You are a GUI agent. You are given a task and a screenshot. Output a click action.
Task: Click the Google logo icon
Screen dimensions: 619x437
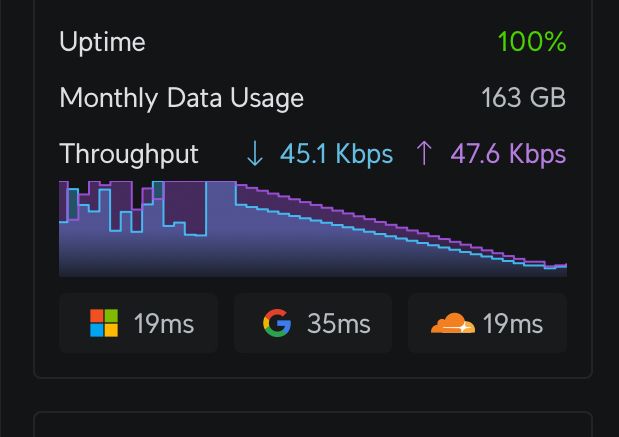point(277,323)
